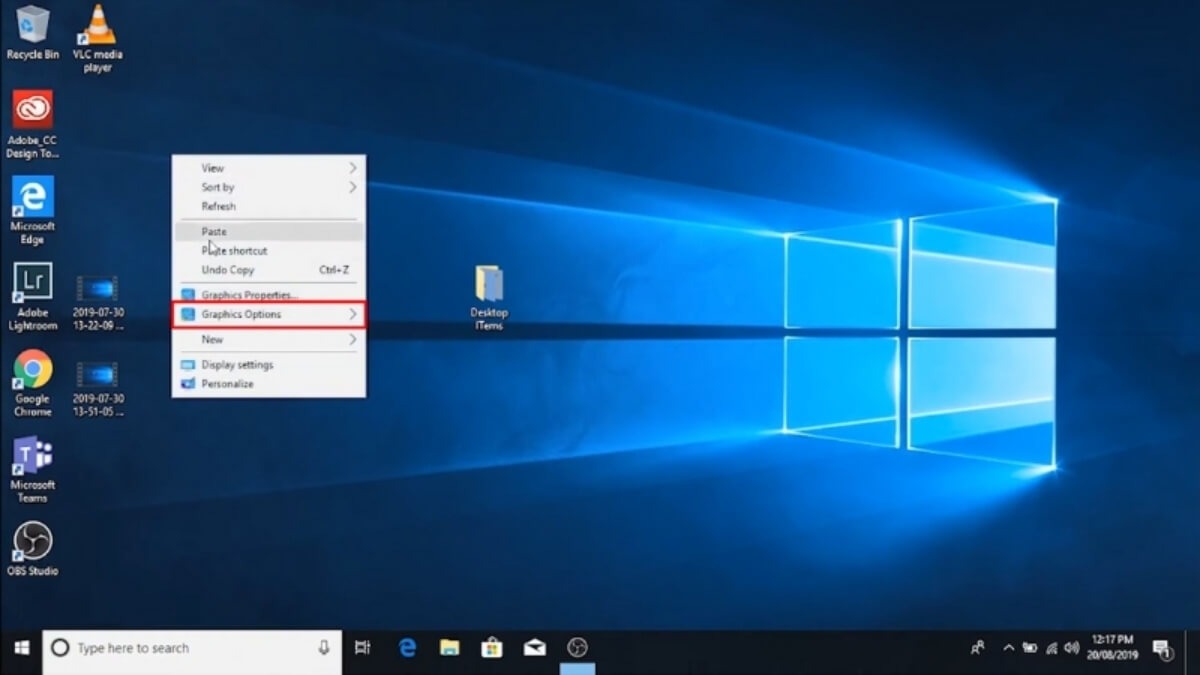Select the Microsoft Teams desktop shortcut

click(33, 469)
